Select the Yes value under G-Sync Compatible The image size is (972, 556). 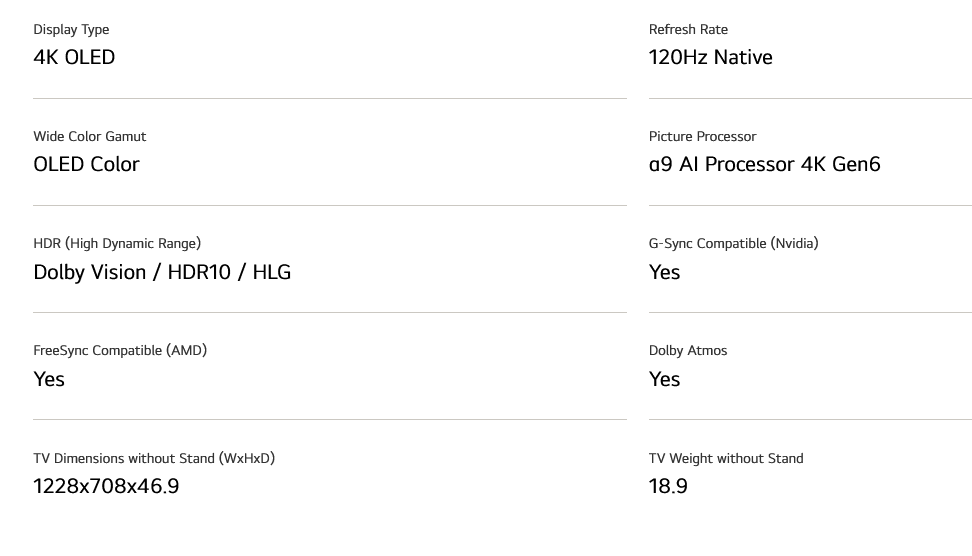665,272
